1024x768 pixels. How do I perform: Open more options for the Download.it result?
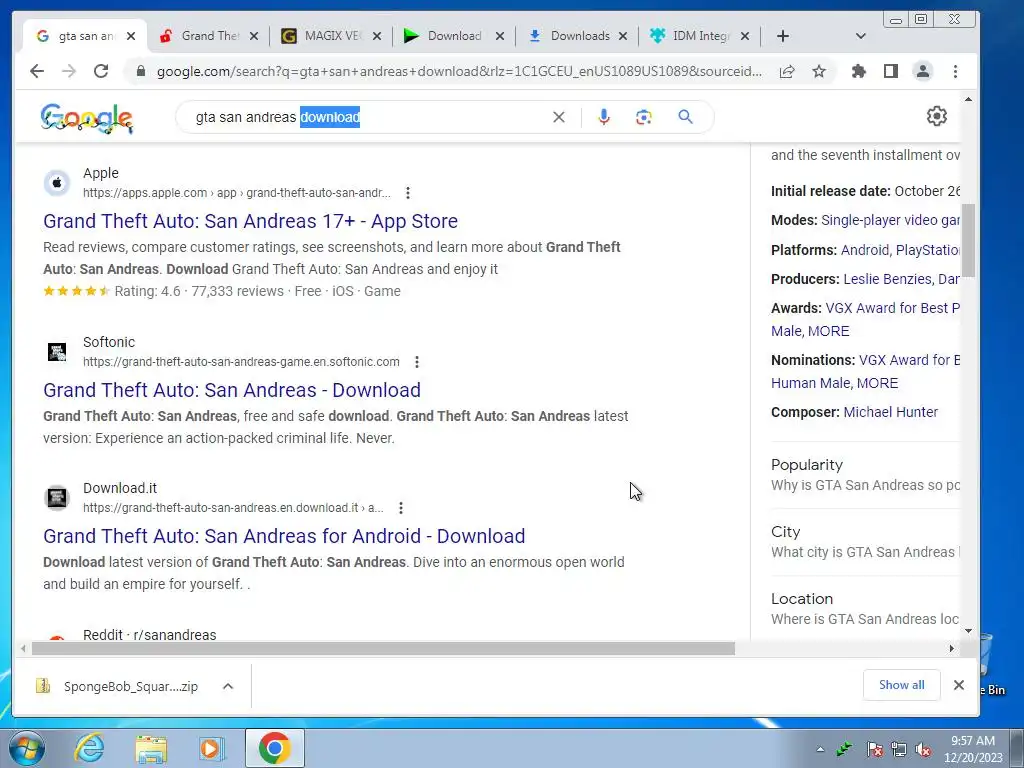tap(401, 507)
